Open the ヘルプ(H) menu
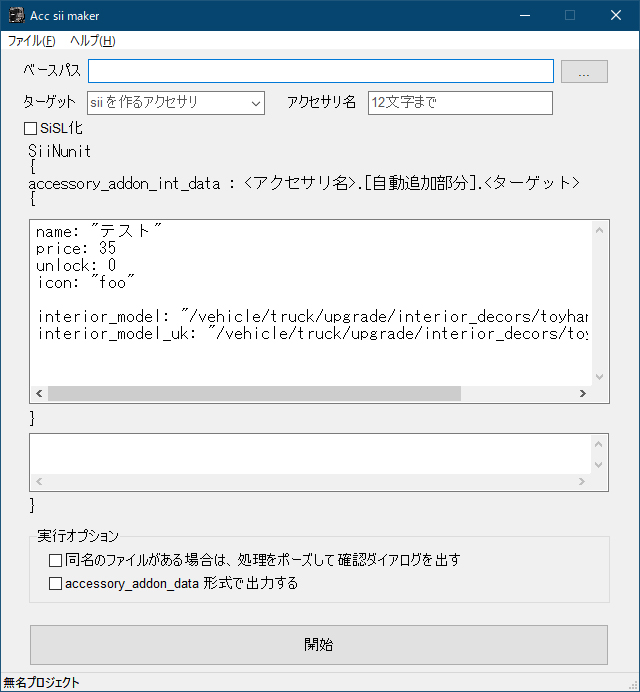 (93, 41)
